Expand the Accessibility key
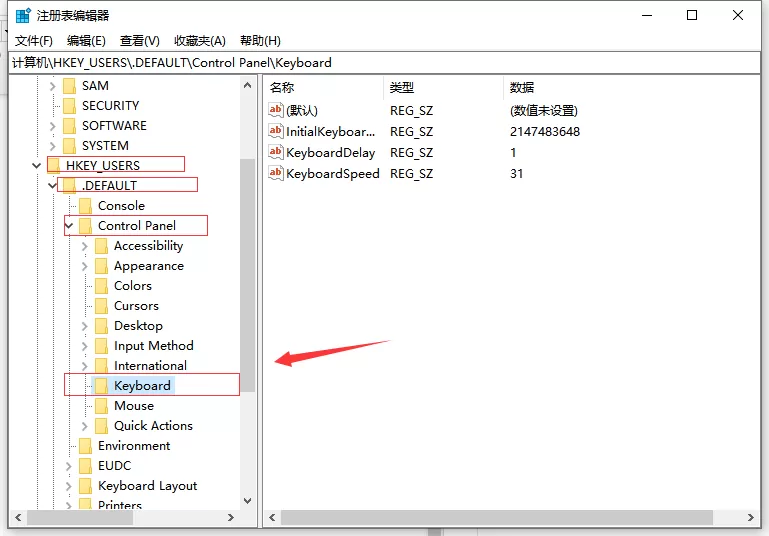Image resolution: width=769 pixels, height=536 pixels. point(84,246)
